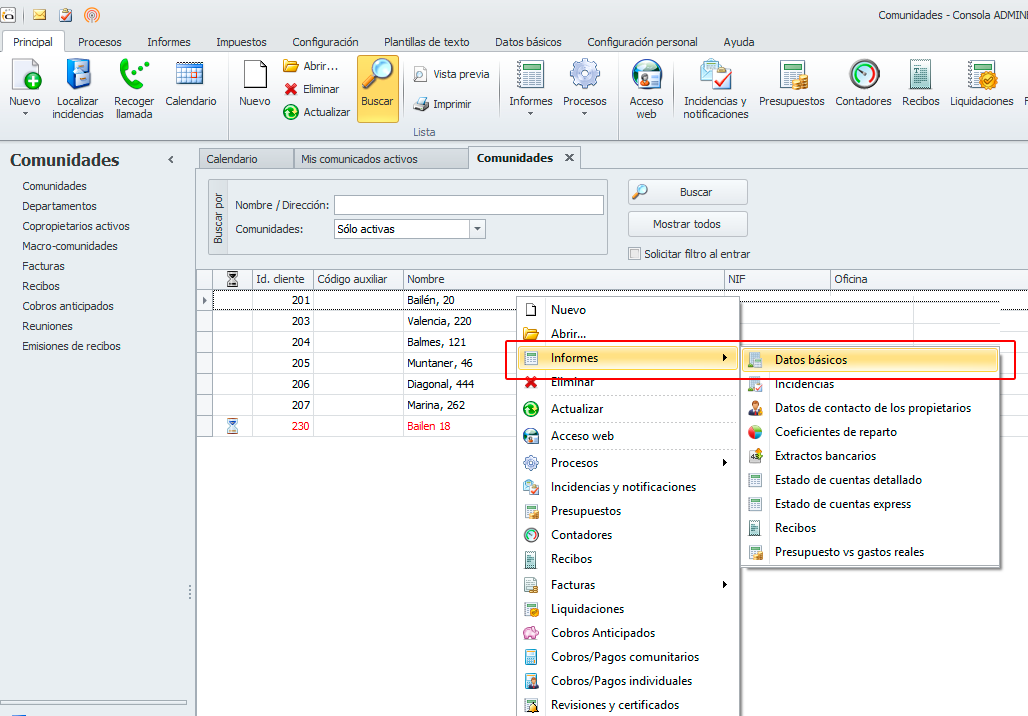Switch to the Impuestos ribbon tab
The height and width of the screenshot is (716, 1028).
(x=241, y=42)
